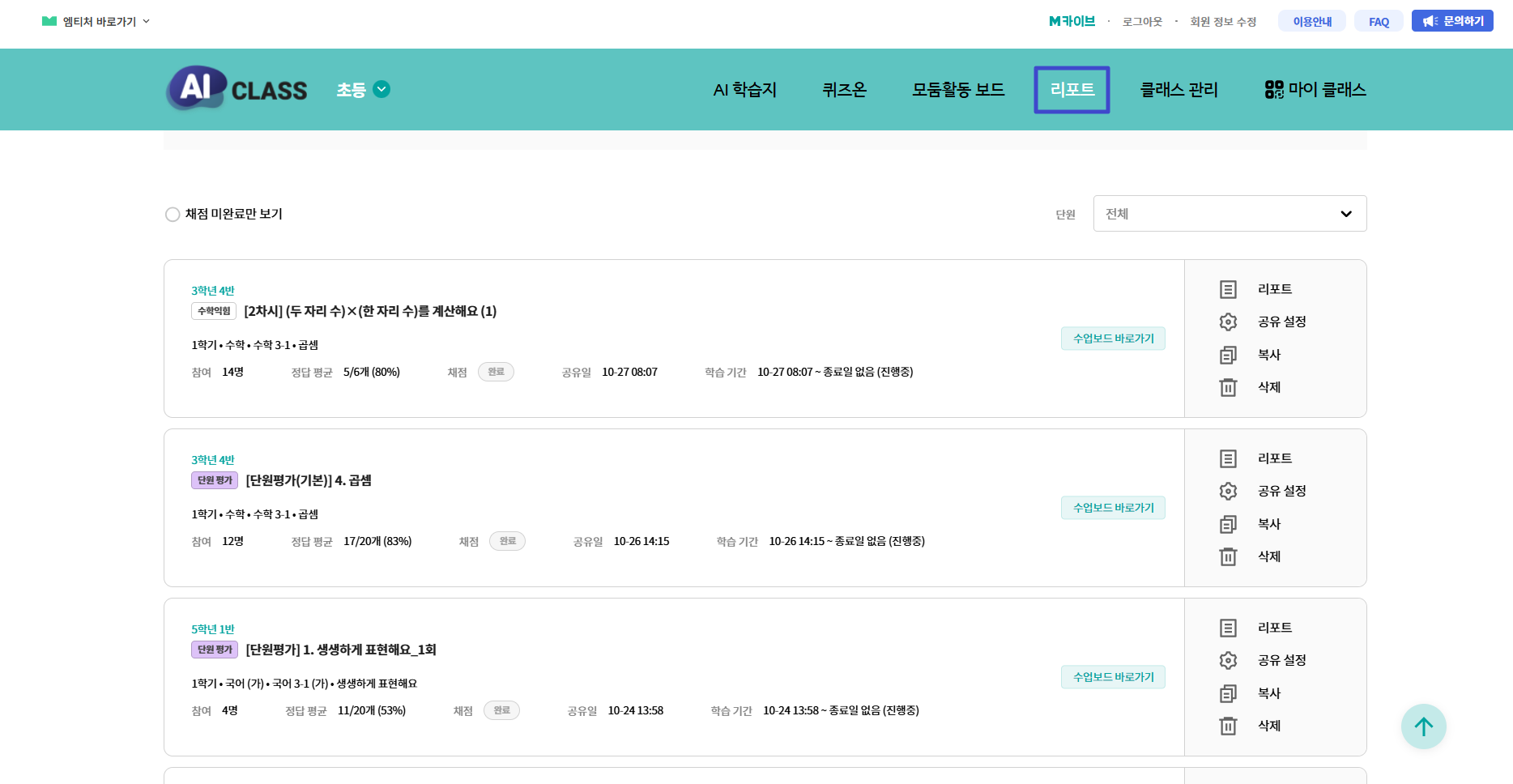Viewport: 1513px width, 784px height.
Task: Enable 채점 미완료만 보기 radio option
Action: (x=173, y=215)
